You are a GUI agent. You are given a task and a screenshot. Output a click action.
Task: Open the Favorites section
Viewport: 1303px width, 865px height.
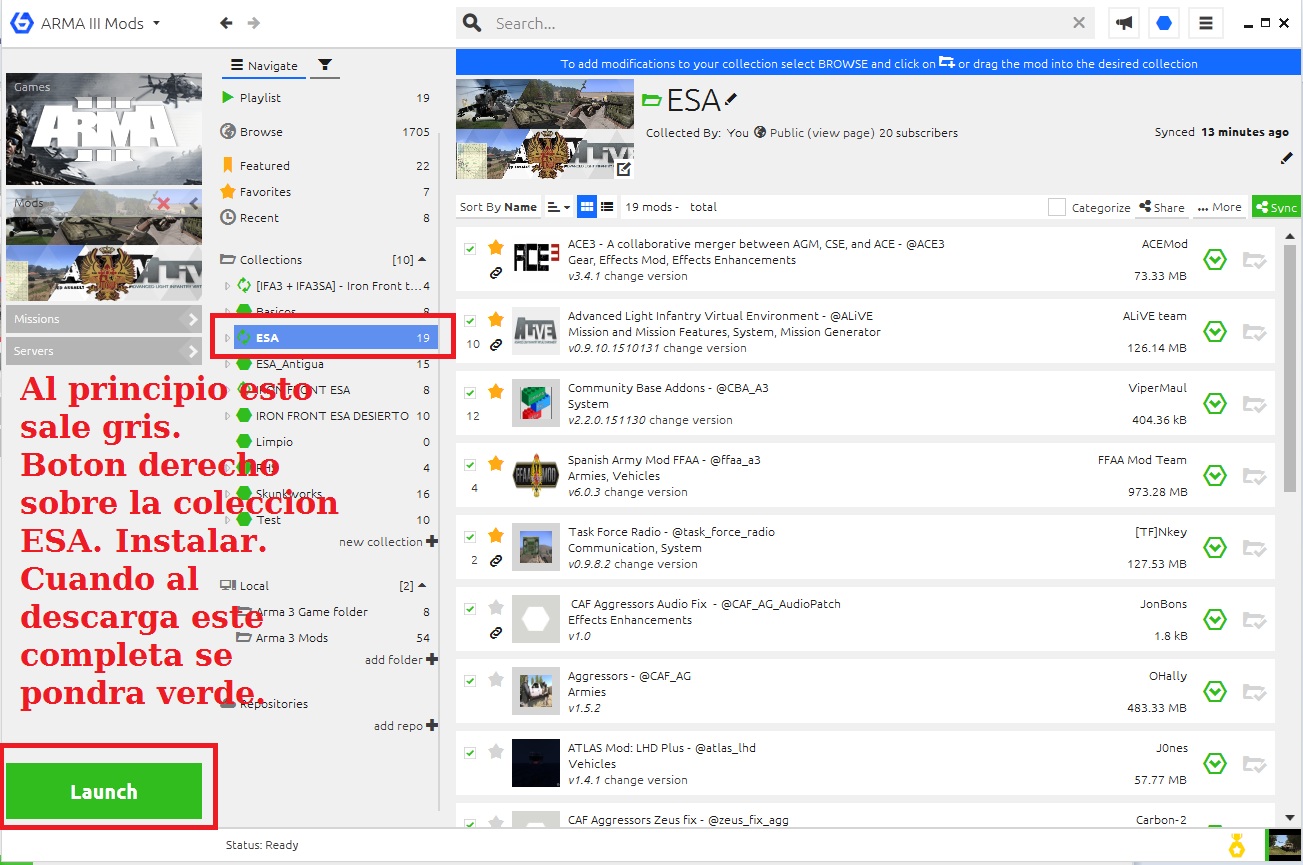pyautogui.click(x=326, y=192)
